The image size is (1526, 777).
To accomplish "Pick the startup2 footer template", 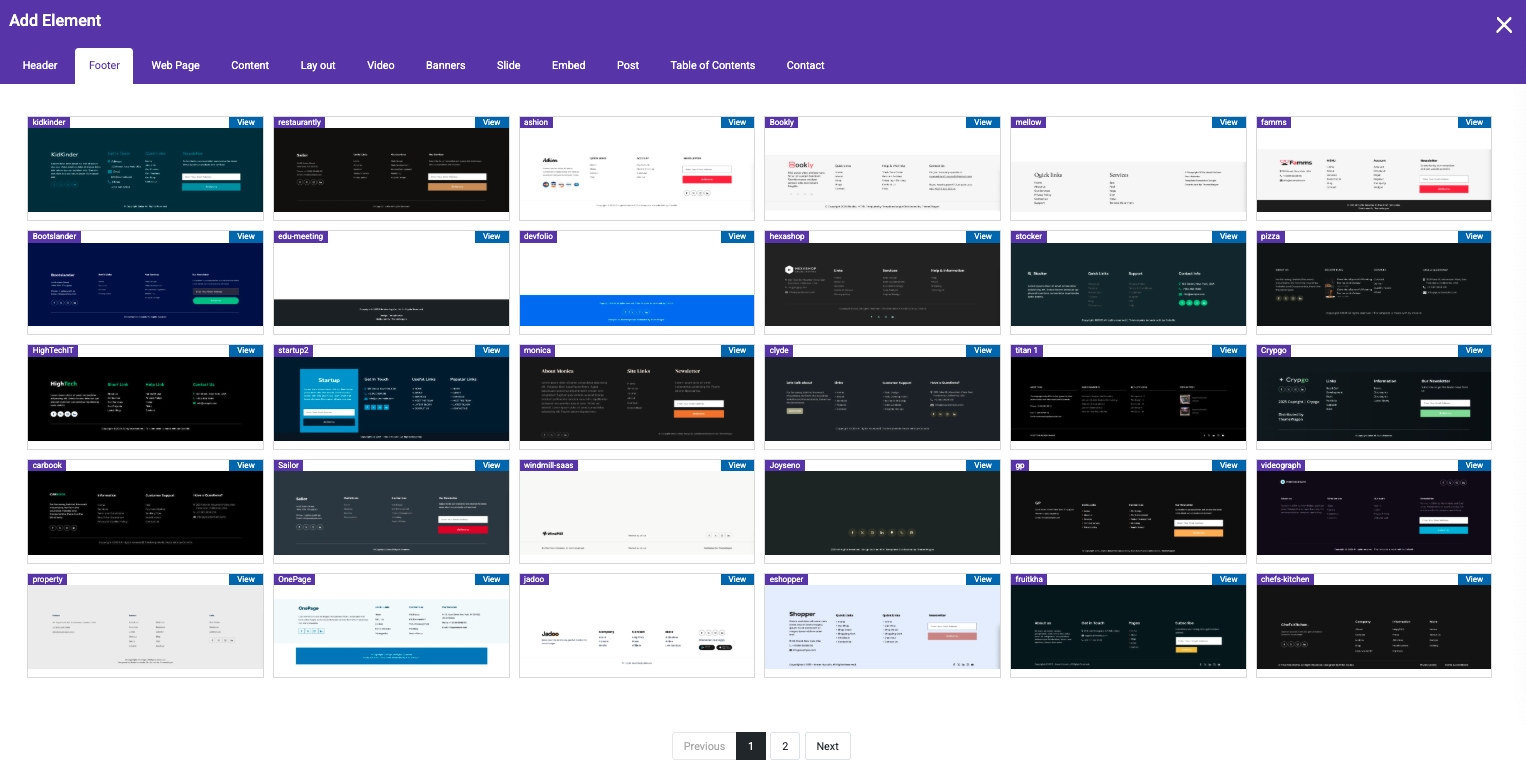I will (x=391, y=399).
